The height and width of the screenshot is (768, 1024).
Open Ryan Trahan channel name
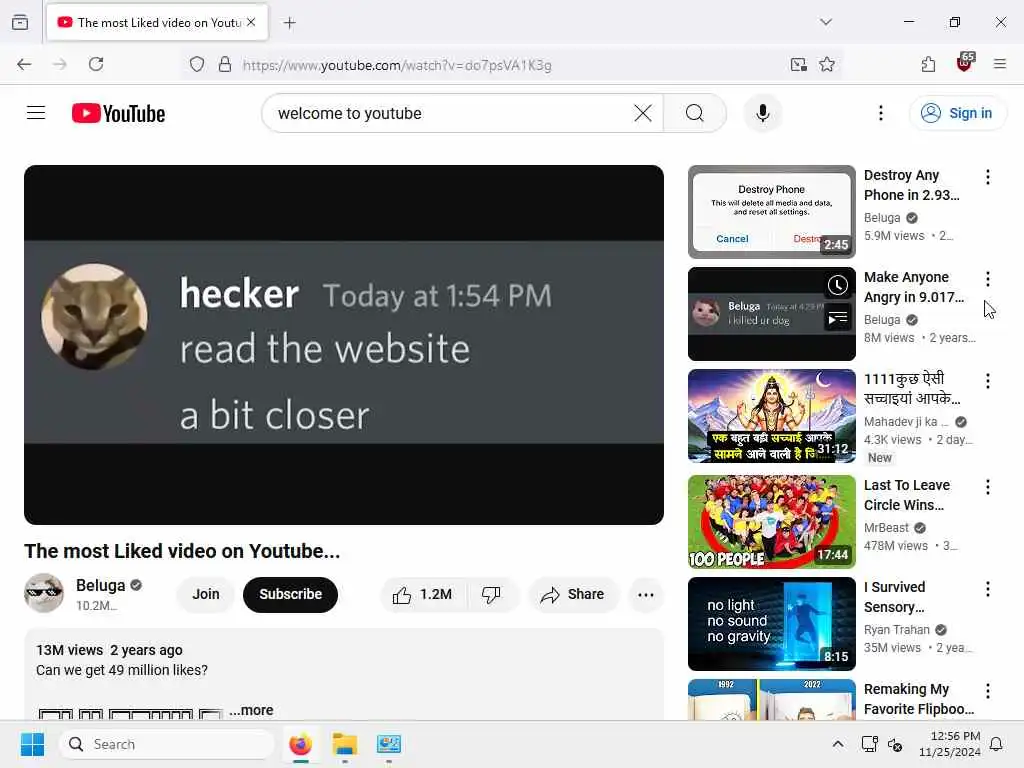pyautogui.click(x=897, y=630)
